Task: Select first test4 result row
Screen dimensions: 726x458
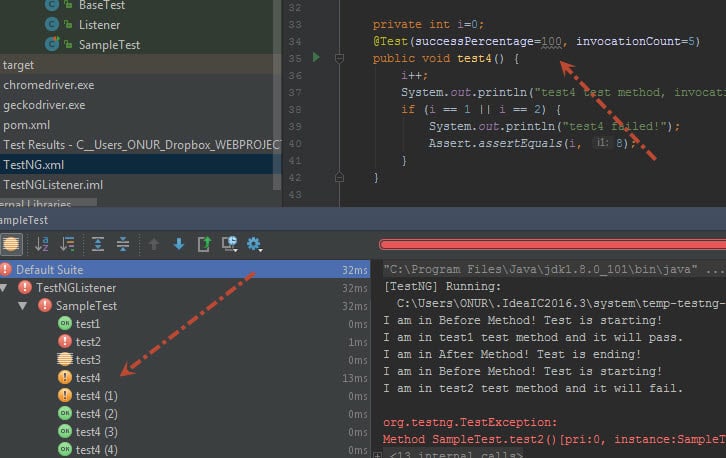Action: [x=88, y=378]
